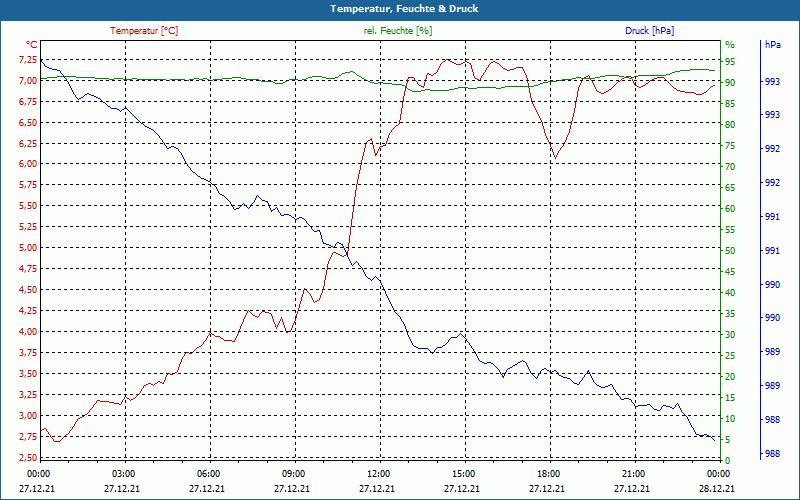This screenshot has height=500, width=800.
Task: Click the '25' humidity axis value
Action: [x=730, y=356]
